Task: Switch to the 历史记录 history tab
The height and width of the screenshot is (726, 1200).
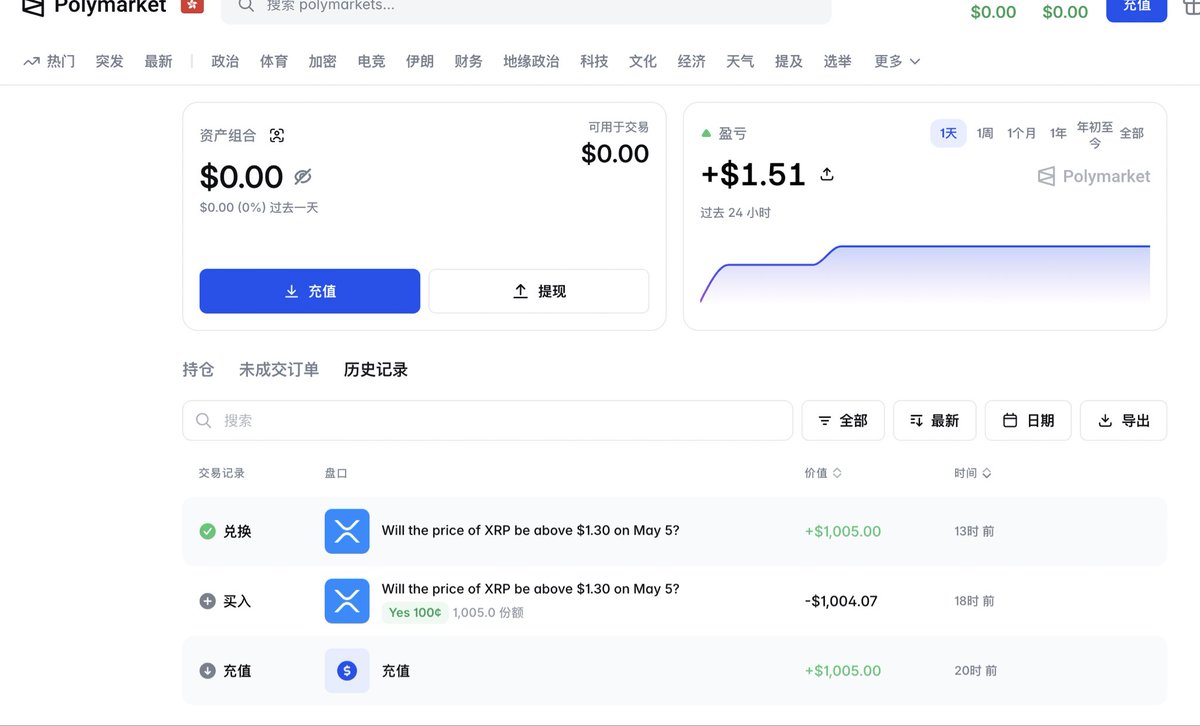Action: [x=376, y=369]
